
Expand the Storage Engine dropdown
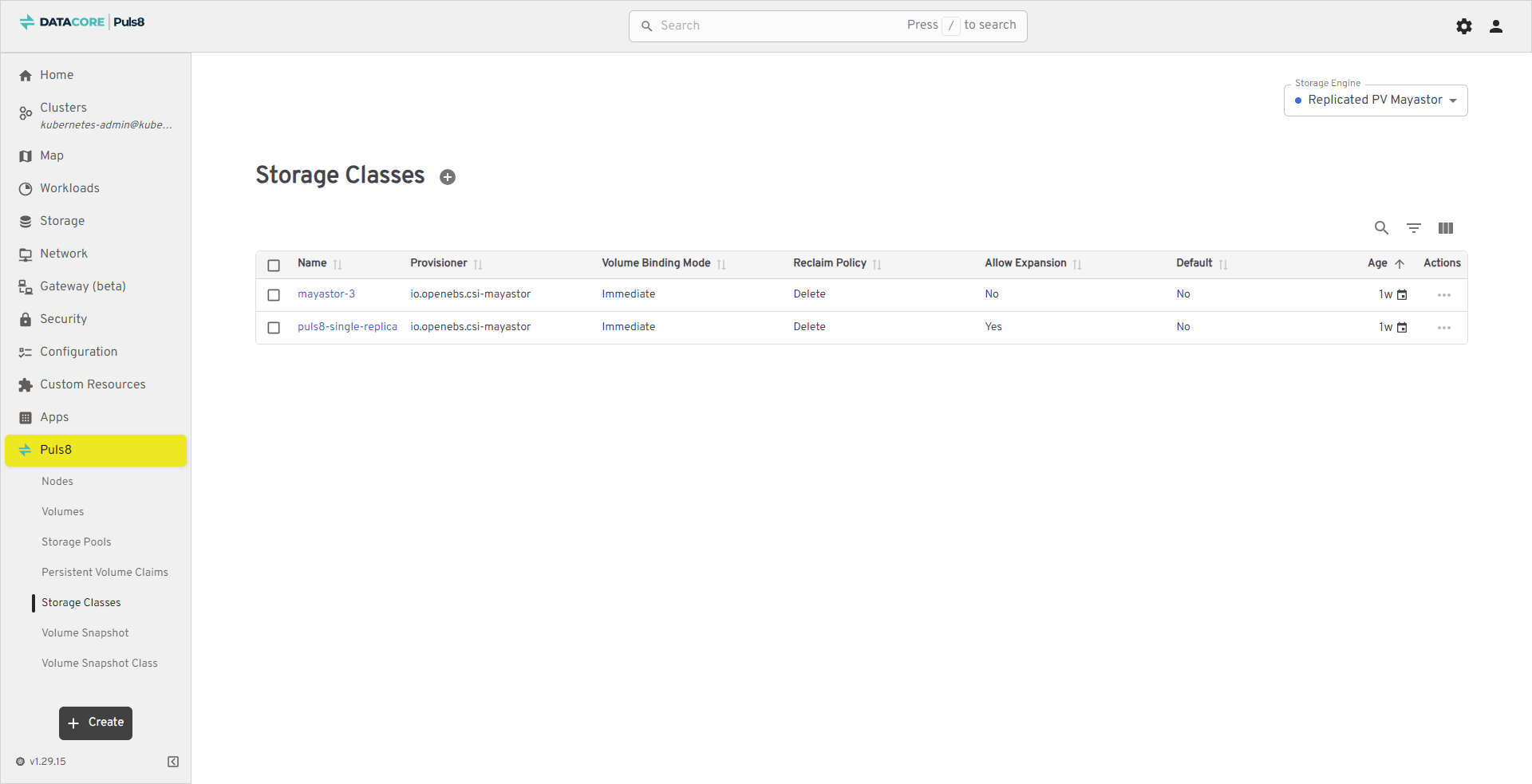(1375, 100)
